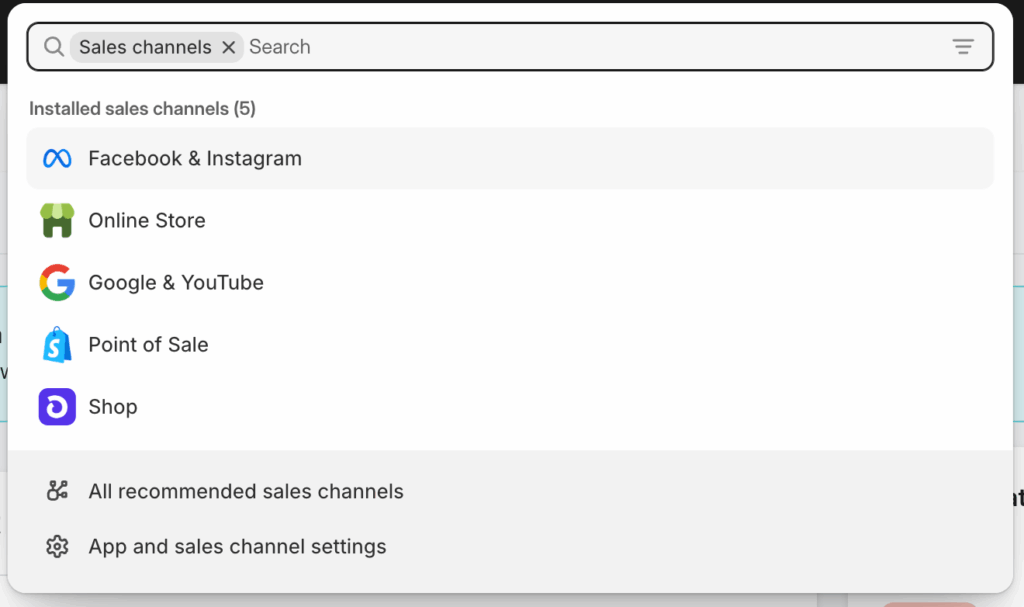This screenshot has height=607, width=1024.
Task: Open the Shop sales channel
Action: [x=113, y=407]
